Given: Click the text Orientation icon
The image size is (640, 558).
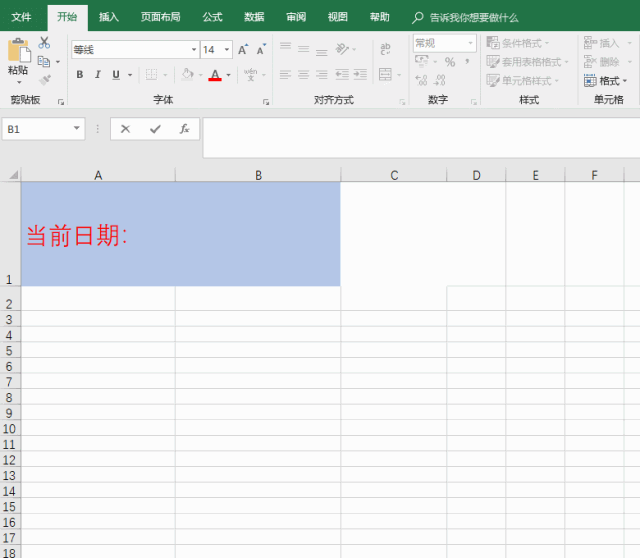Looking at the screenshot, I should pyautogui.click(x=342, y=49).
